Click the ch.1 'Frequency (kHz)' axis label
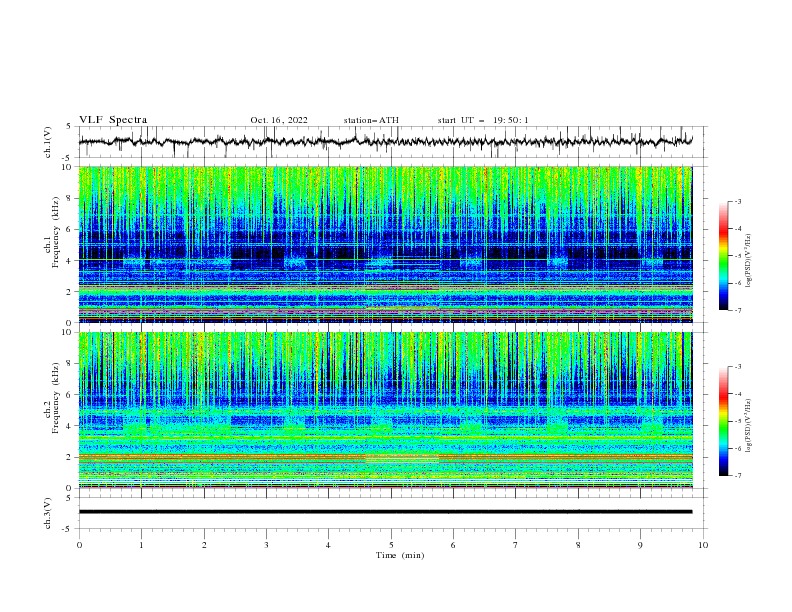The image size is (792, 612). pyautogui.click(x=55, y=233)
